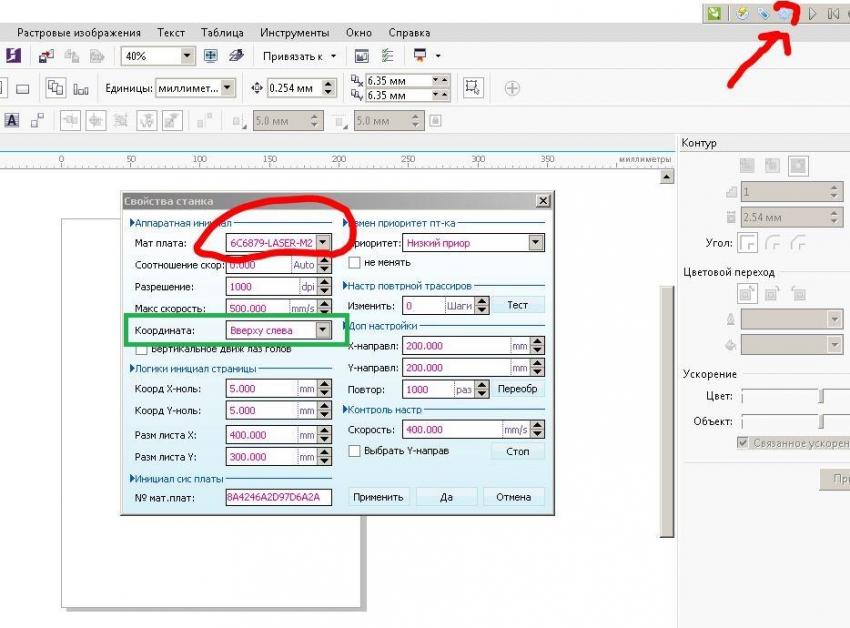Click the linear color transition icon under Цветовой переход
The image size is (850, 628).
(x=746, y=293)
